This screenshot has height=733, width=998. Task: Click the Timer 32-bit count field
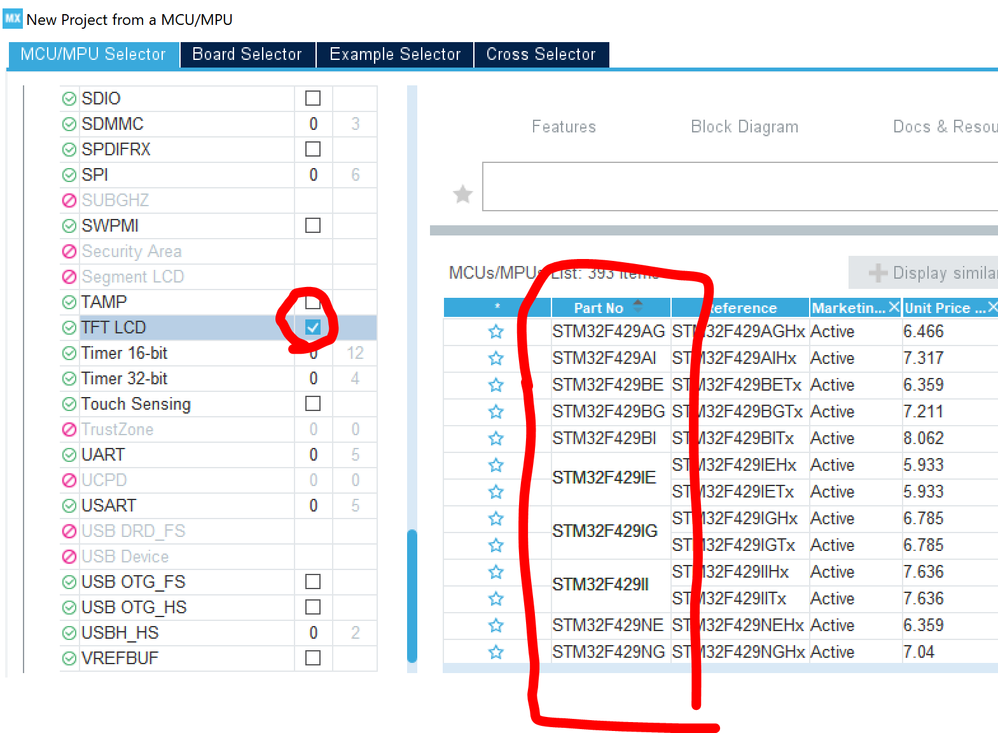click(313, 379)
